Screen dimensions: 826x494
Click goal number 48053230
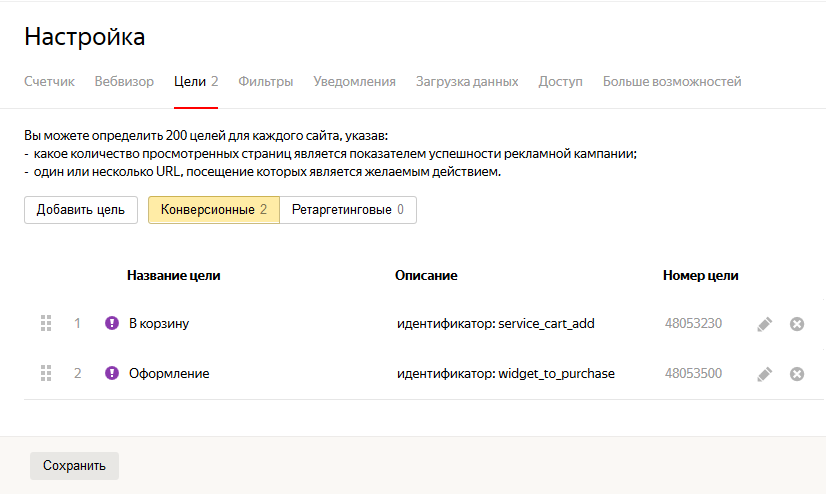pos(693,323)
